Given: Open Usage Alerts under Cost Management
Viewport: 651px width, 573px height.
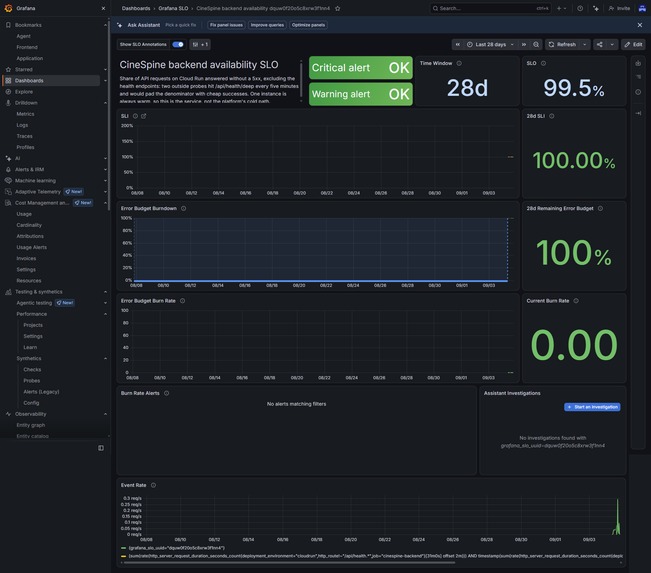Looking at the screenshot, I should click(32, 247).
